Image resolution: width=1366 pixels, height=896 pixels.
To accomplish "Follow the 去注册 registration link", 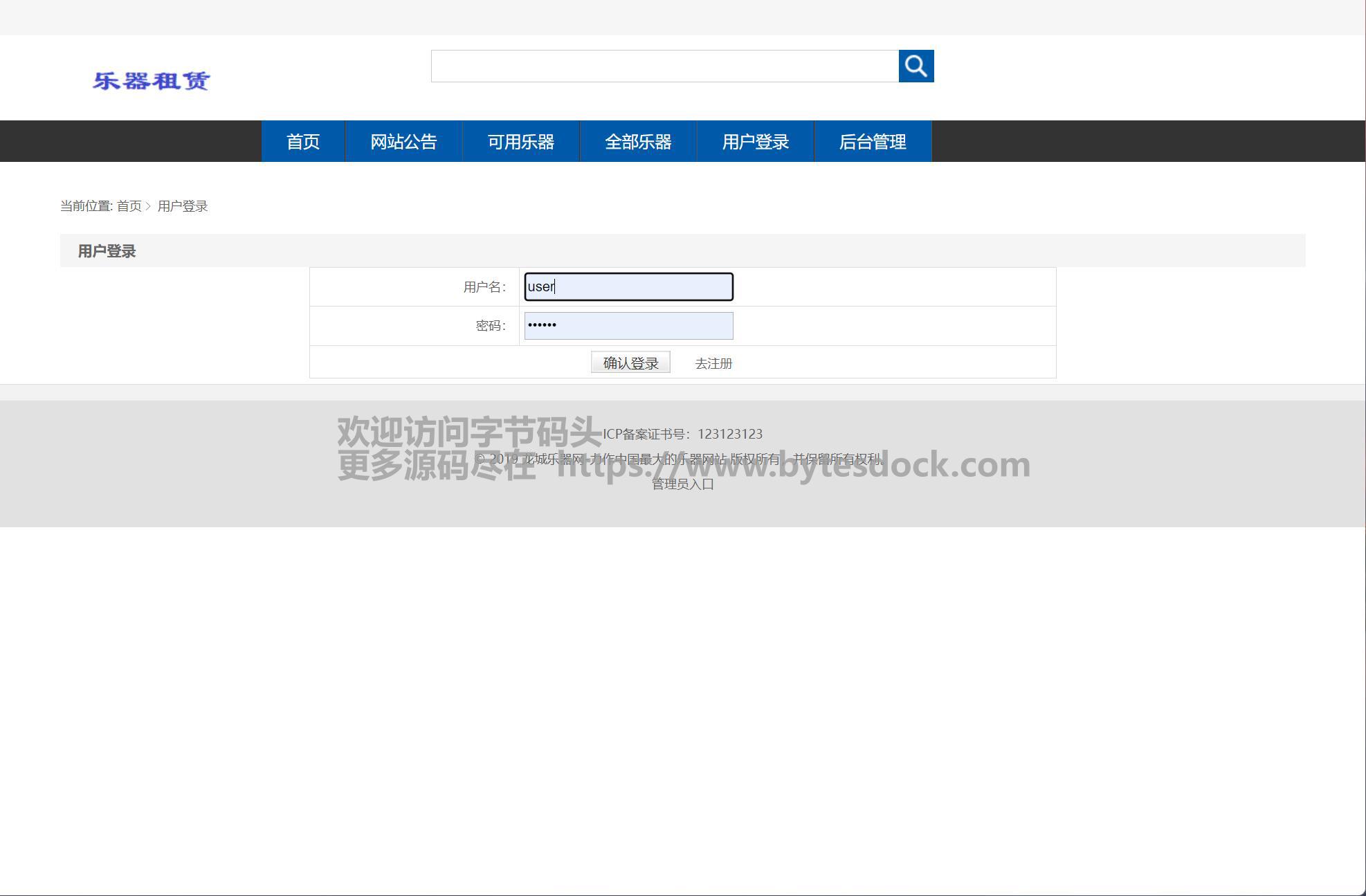I will coord(713,363).
